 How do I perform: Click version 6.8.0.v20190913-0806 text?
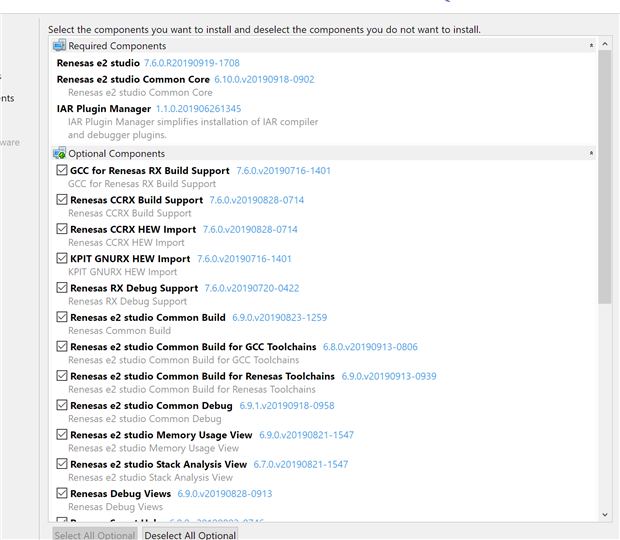(370, 347)
